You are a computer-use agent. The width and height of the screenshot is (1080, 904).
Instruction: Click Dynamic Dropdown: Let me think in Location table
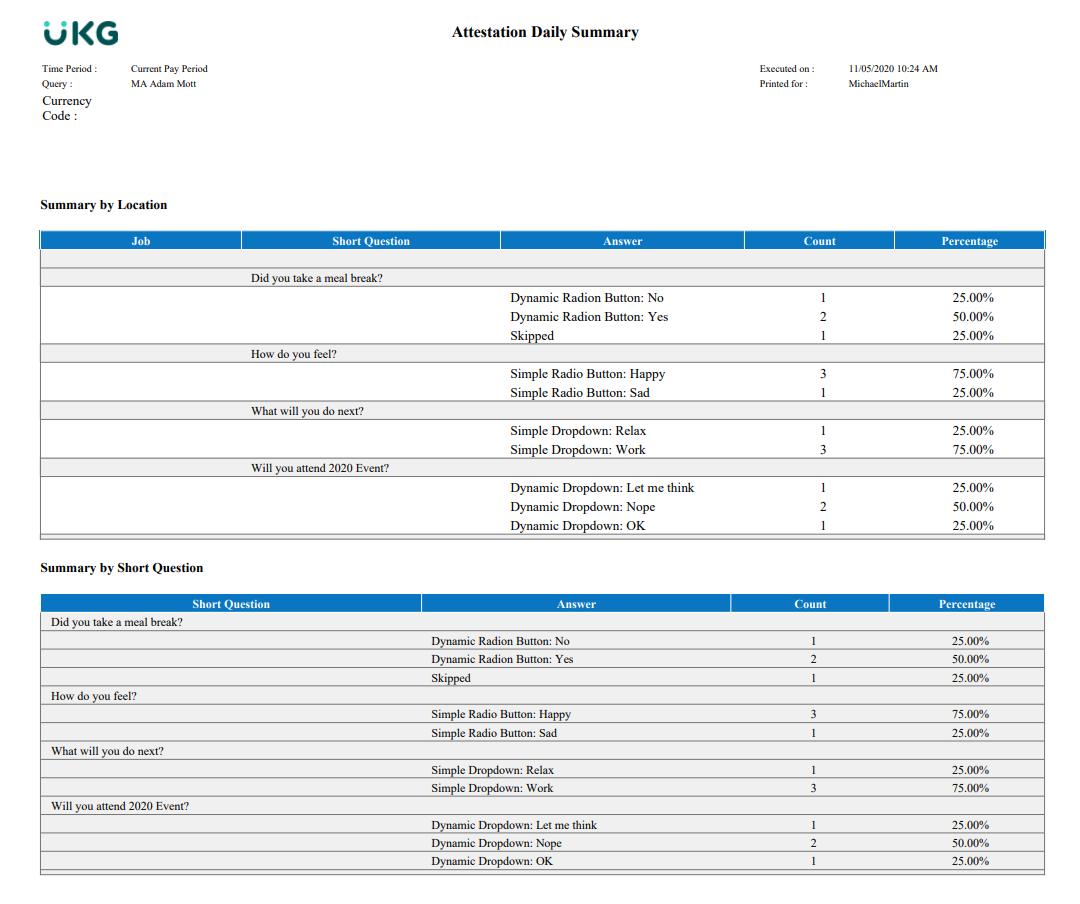[602, 488]
